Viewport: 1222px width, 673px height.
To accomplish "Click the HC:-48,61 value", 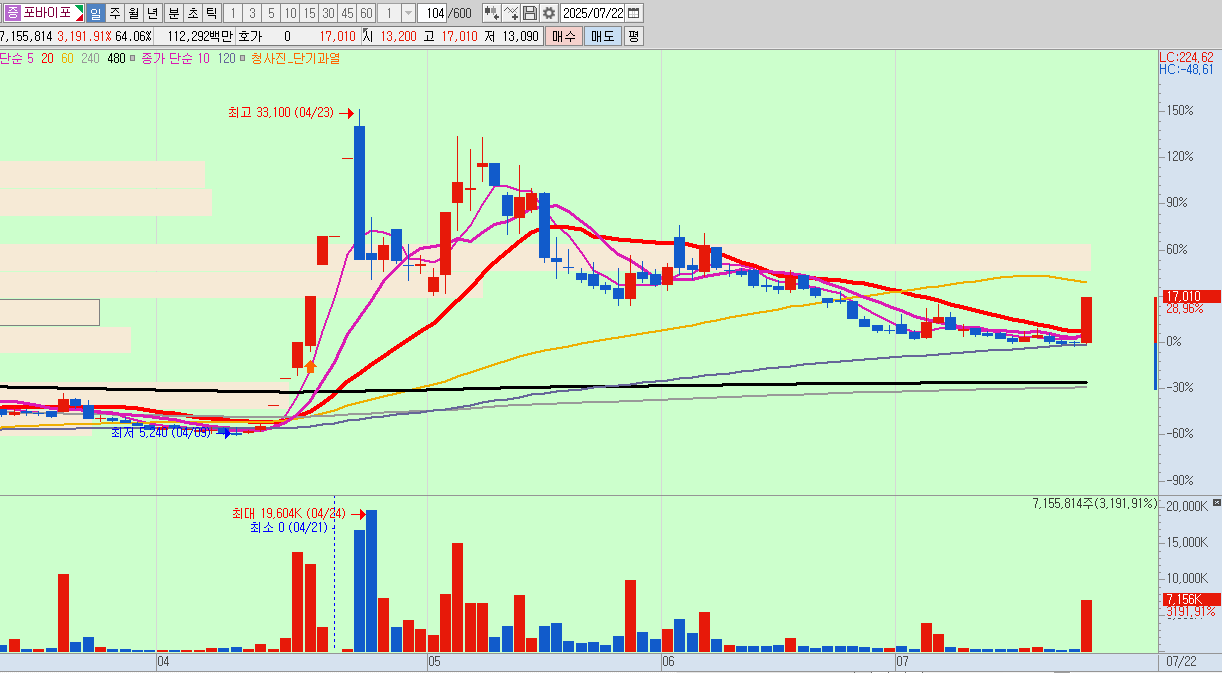I will (x=1187, y=69).
